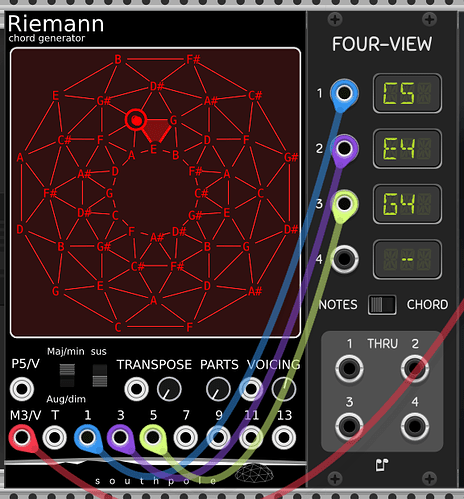
Task: Click the P5/V input jack
Action: pos(22,389)
